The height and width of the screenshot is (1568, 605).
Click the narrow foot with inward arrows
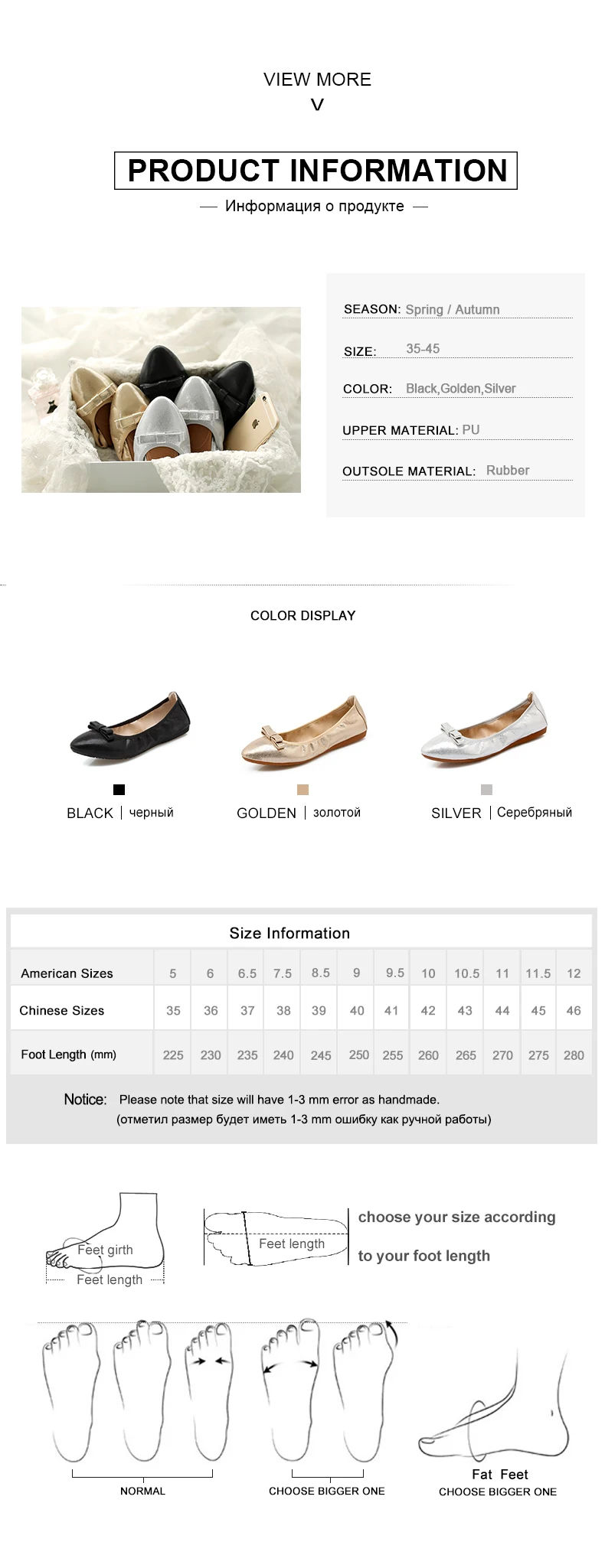pos(210,1390)
